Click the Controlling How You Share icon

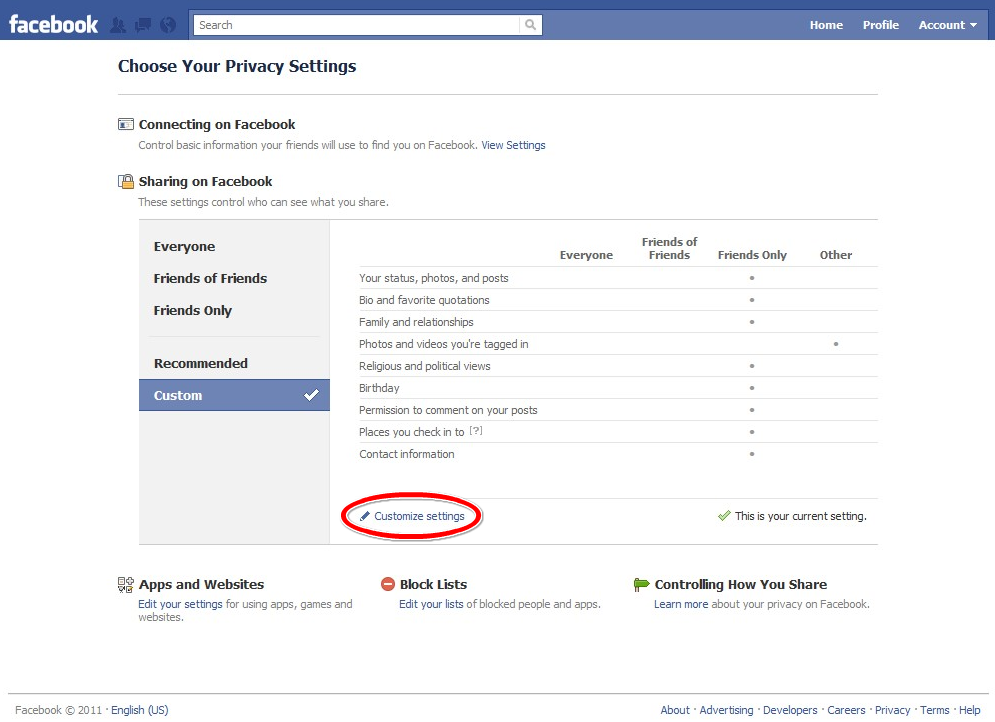pyautogui.click(x=642, y=584)
